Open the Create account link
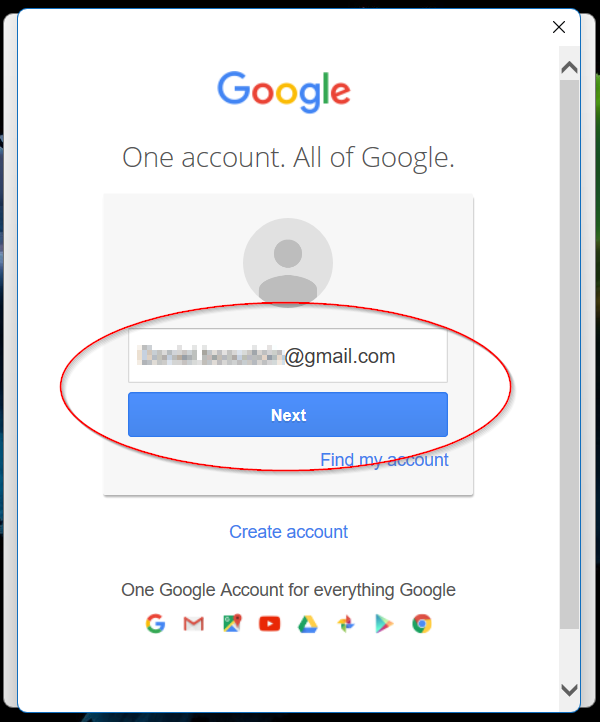 point(288,532)
